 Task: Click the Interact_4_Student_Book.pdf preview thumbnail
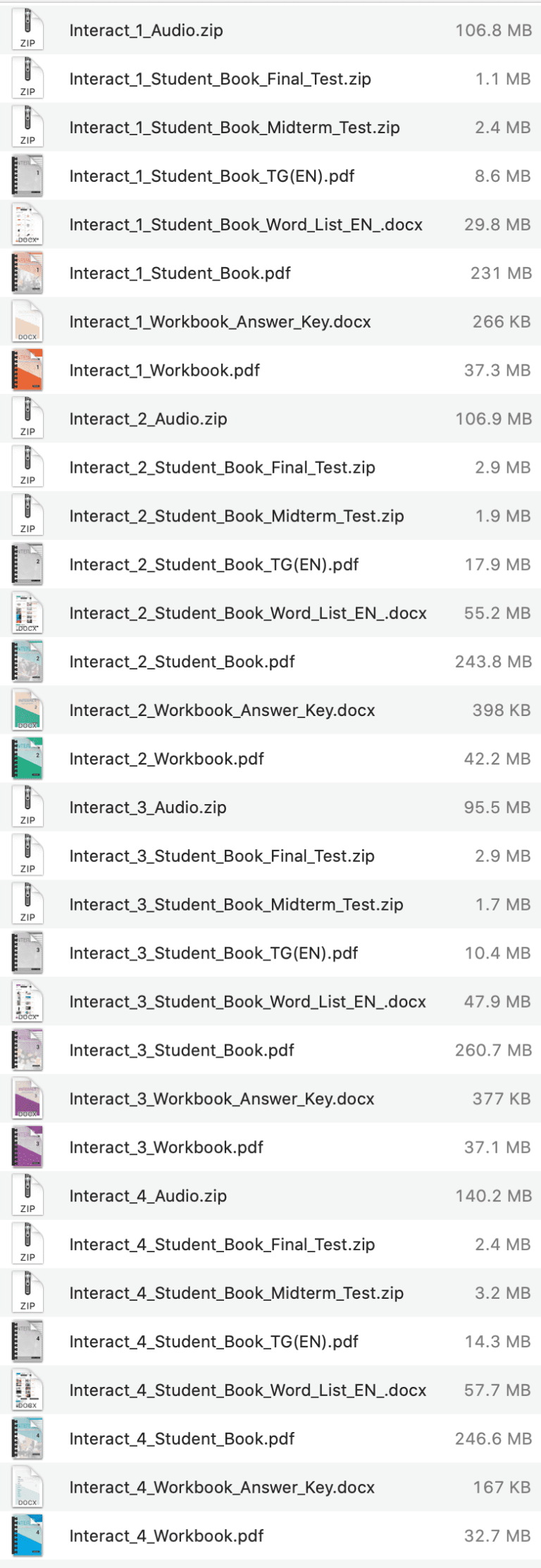coord(27,1438)
